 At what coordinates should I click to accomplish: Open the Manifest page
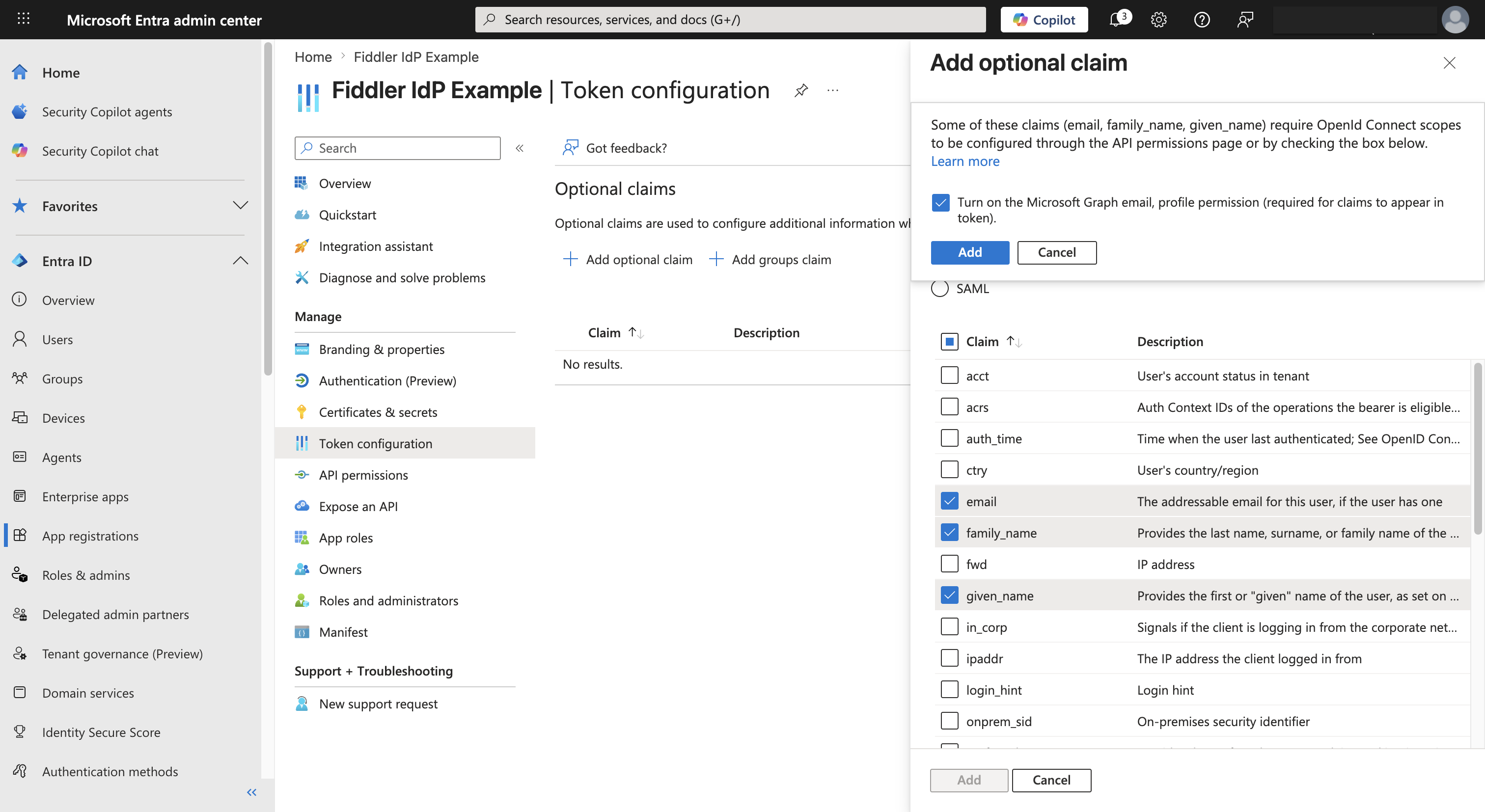(x=343, y=632)
